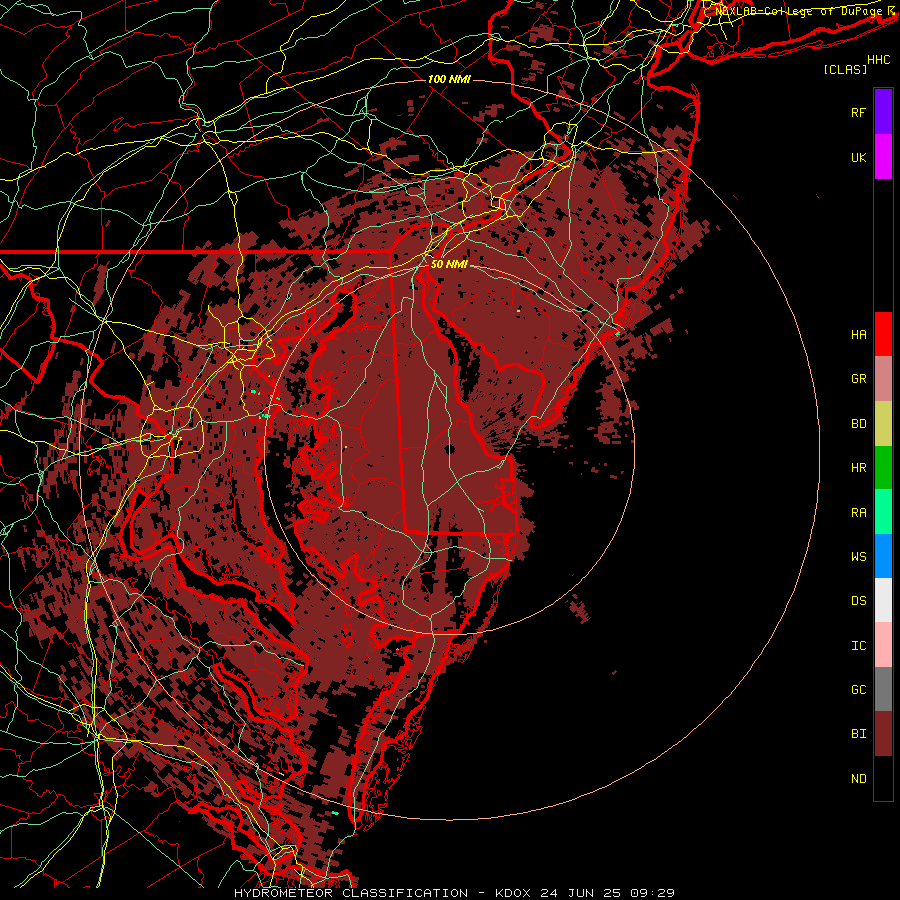The width and height of the screenshot is (900, 900).
Task: Click the "[CLAS]" text above the legend
Action: pos(845,70)
